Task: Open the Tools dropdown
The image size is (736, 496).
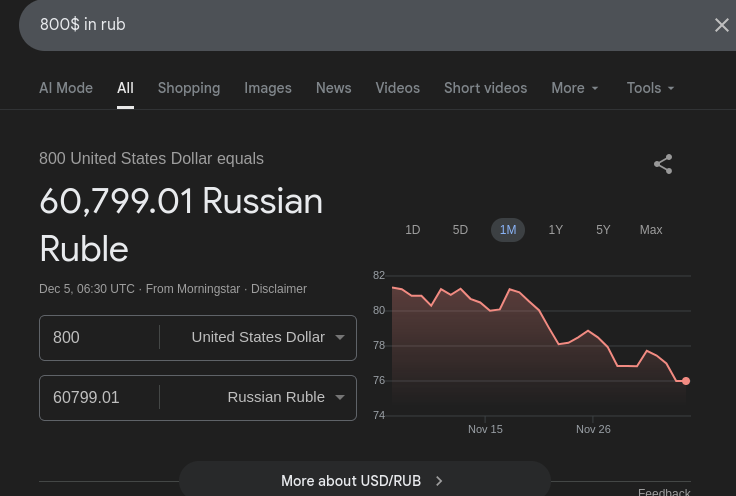Action: tap(650, 88)
